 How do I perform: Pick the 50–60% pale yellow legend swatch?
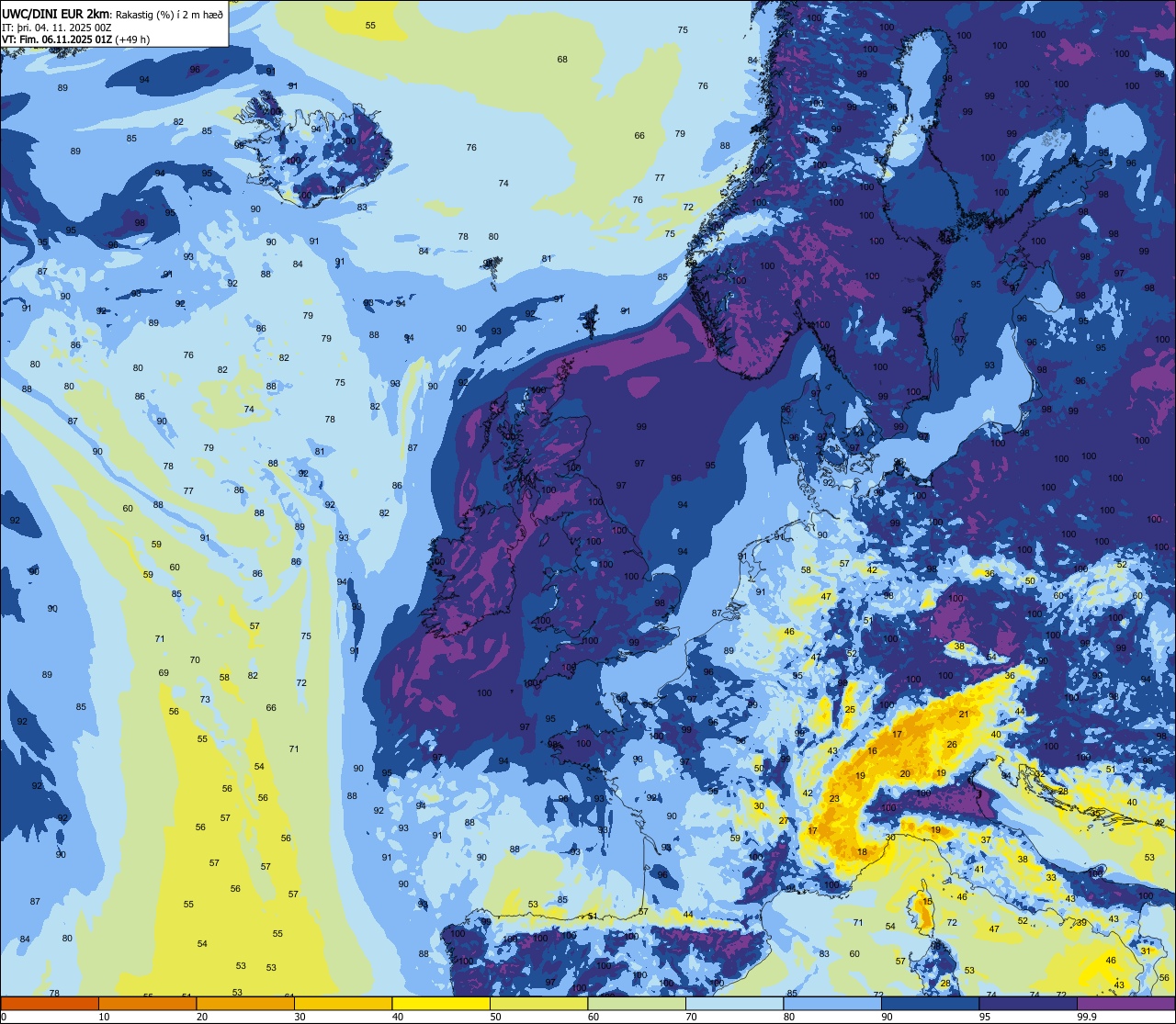coord(538,1003)
